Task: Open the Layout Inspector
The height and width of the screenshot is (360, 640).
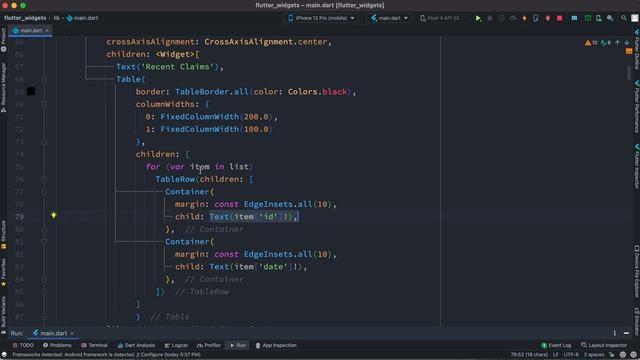Action: (x=604, y=345)
